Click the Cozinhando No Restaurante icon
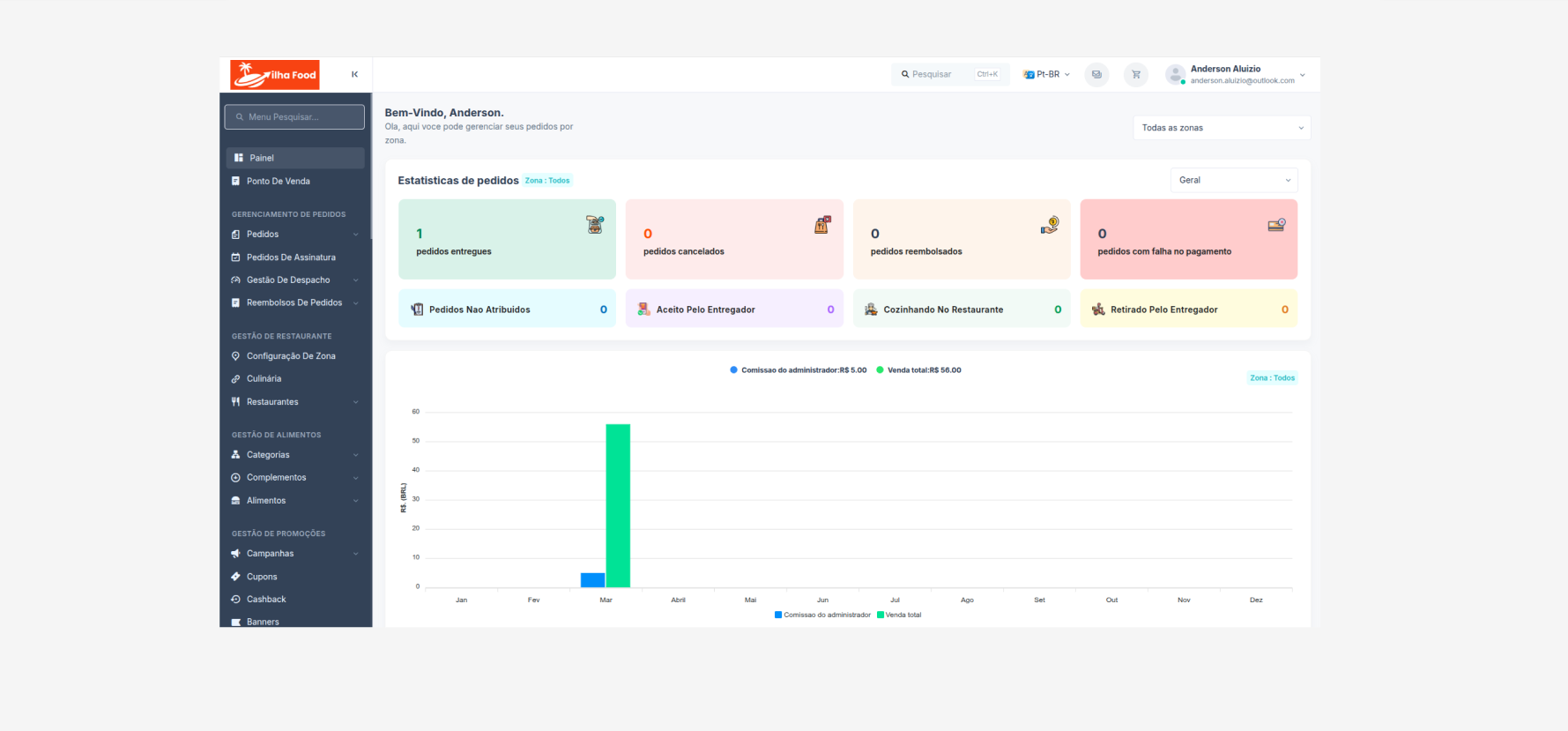This screenshot has width=1568, height=731. click(871, 310)
